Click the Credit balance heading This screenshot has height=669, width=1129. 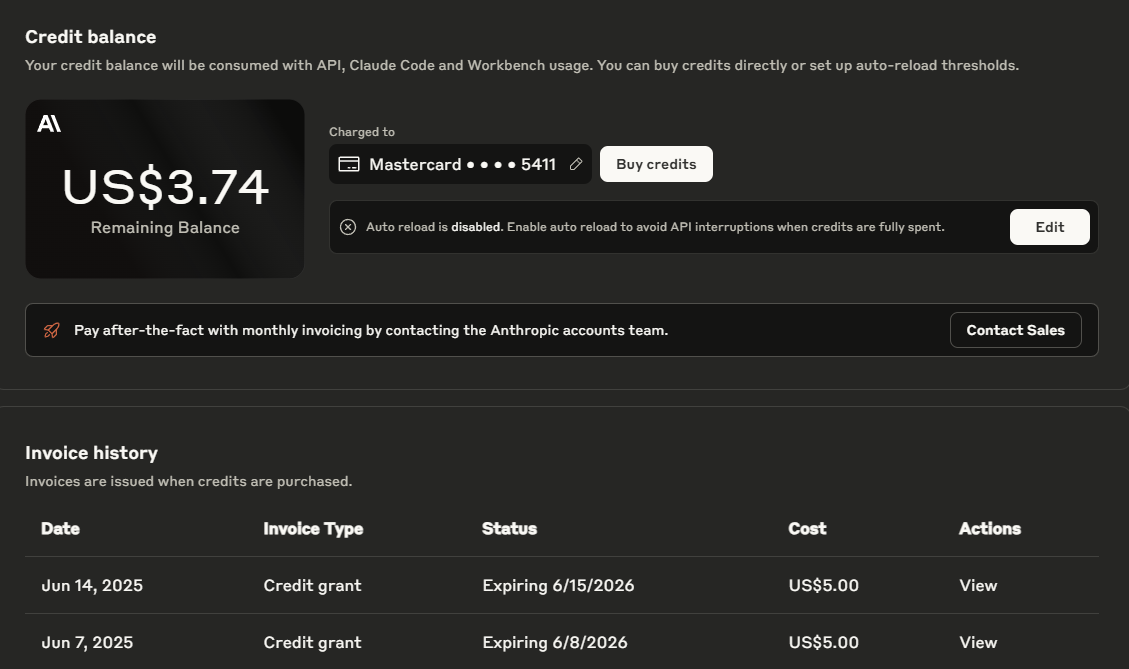(x=91, y=37)
